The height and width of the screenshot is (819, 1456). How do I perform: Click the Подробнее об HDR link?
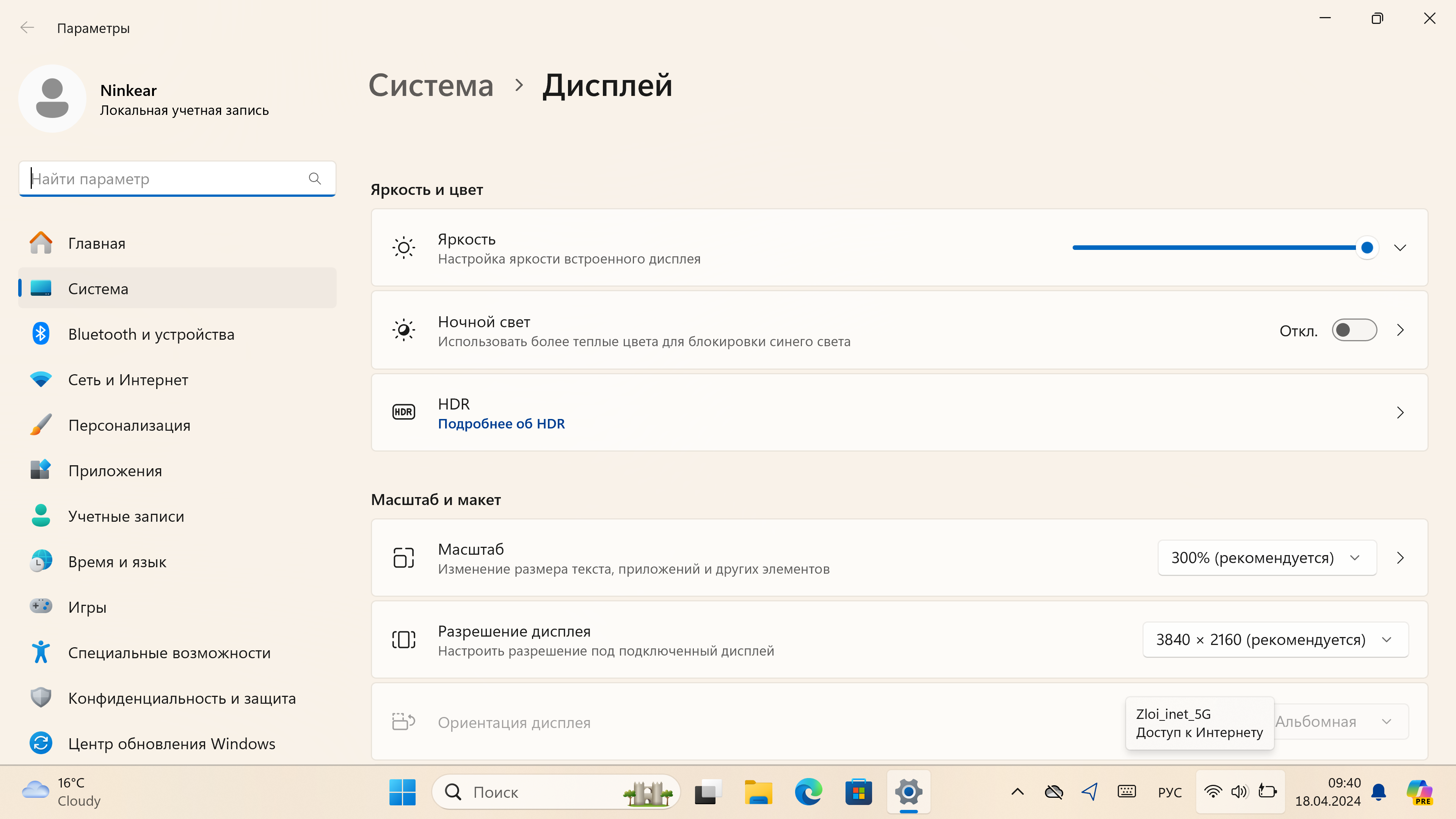pyautogui.click(x=501, y=424)
